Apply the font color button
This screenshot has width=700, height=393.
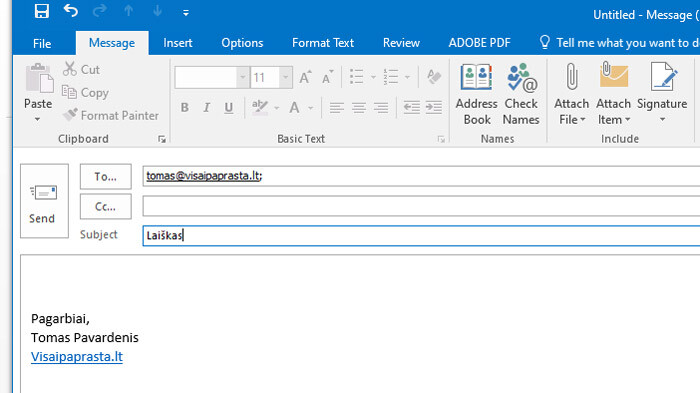(294, 108)
